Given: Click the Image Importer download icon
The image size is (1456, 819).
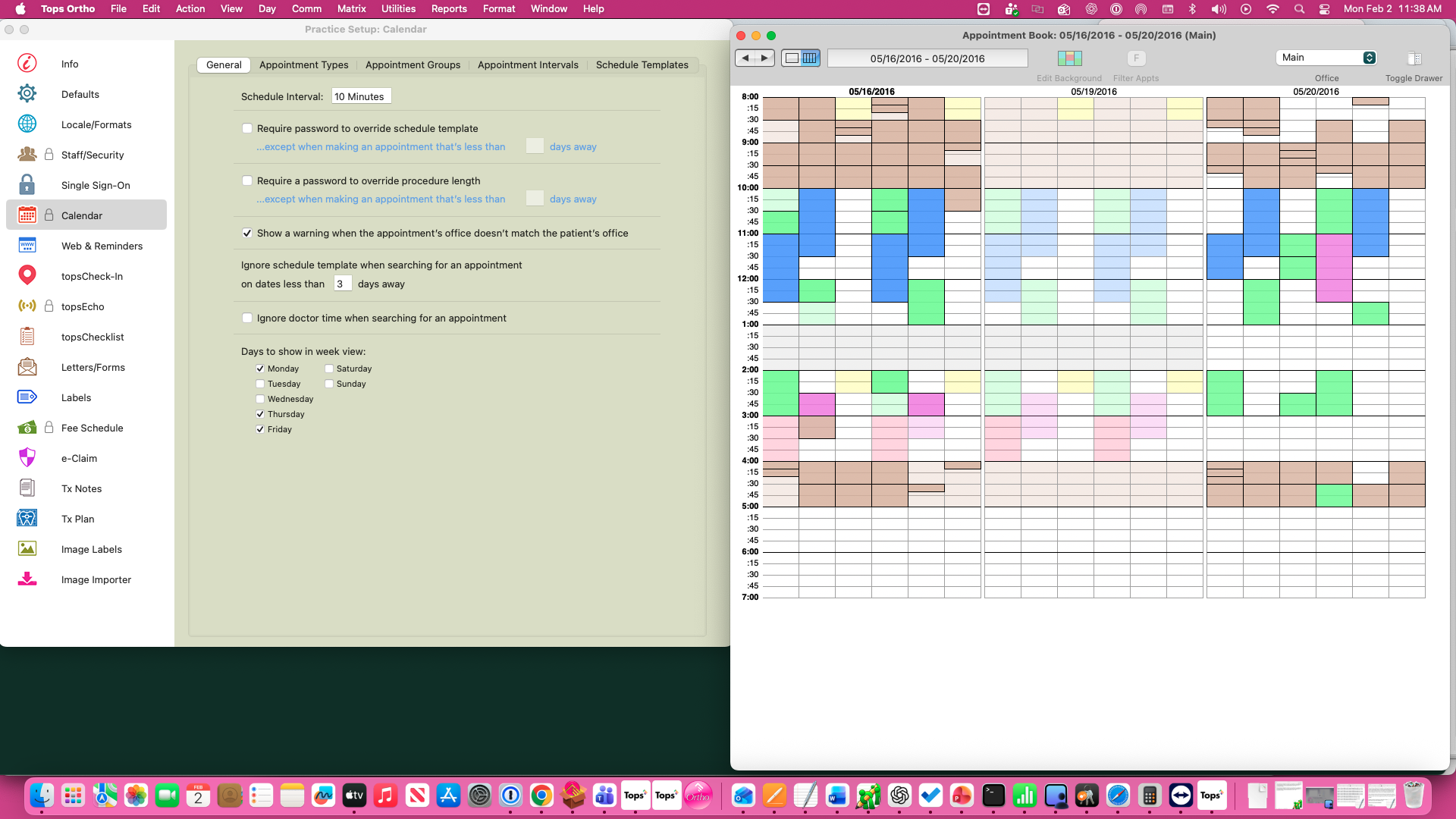Looking at the screenshot, I should pyautogui.click(x=27, y=579).
